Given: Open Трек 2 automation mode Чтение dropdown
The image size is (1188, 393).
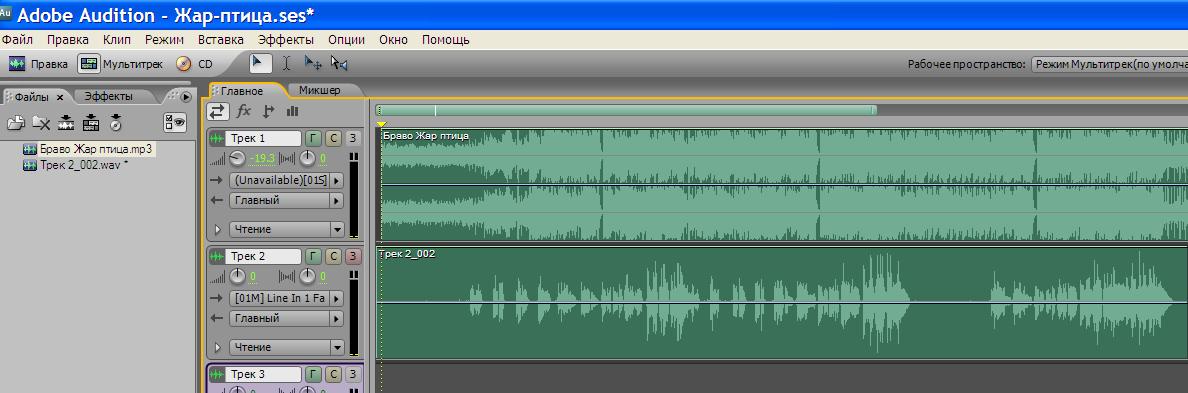Looking at the screenshot, I should [x=286, y=348].
